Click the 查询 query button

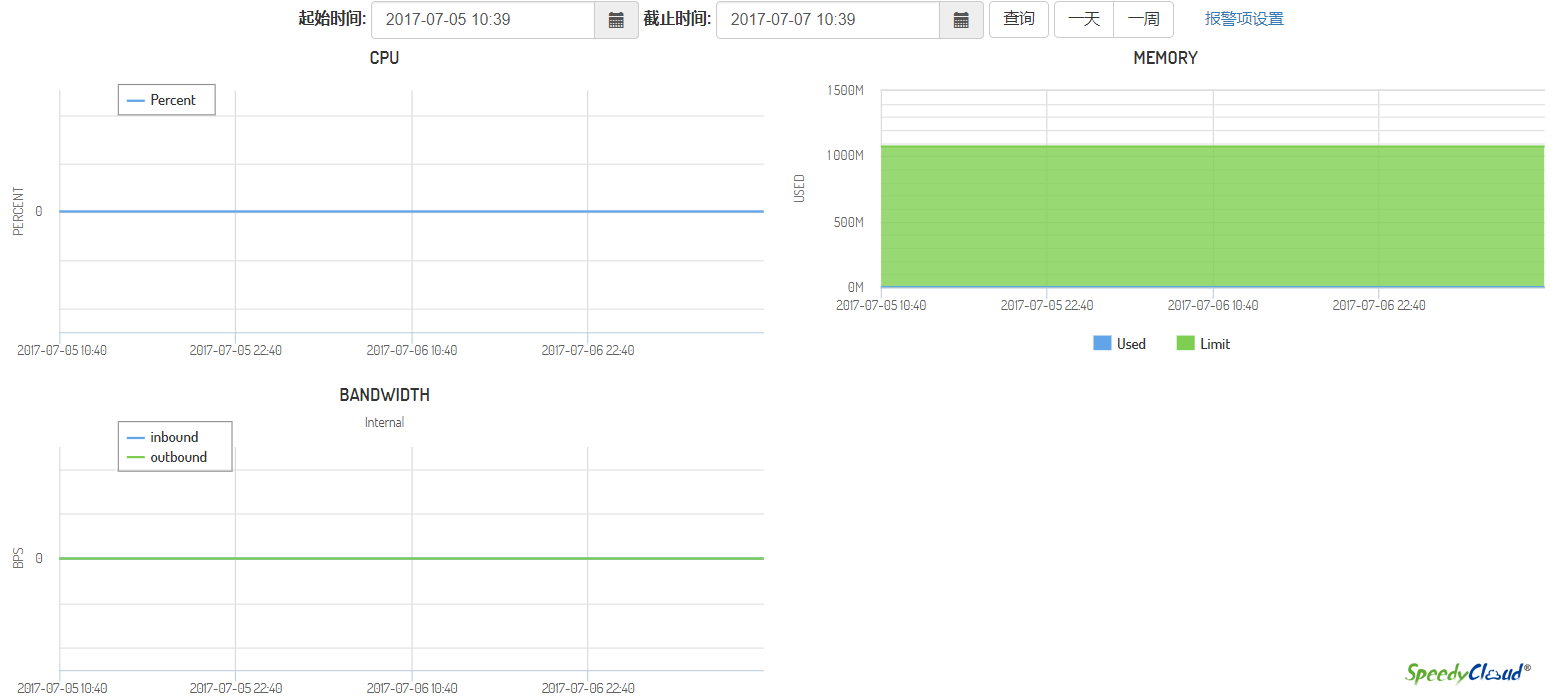click(1019, 20)
